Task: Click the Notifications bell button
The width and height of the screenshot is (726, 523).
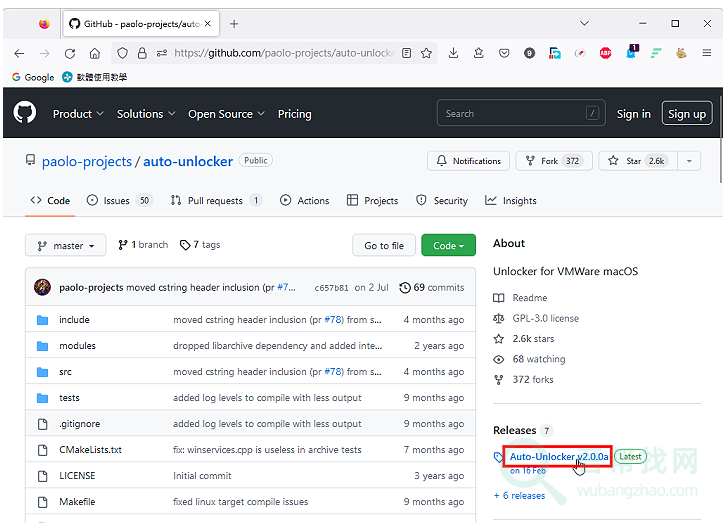Action: 468,161
